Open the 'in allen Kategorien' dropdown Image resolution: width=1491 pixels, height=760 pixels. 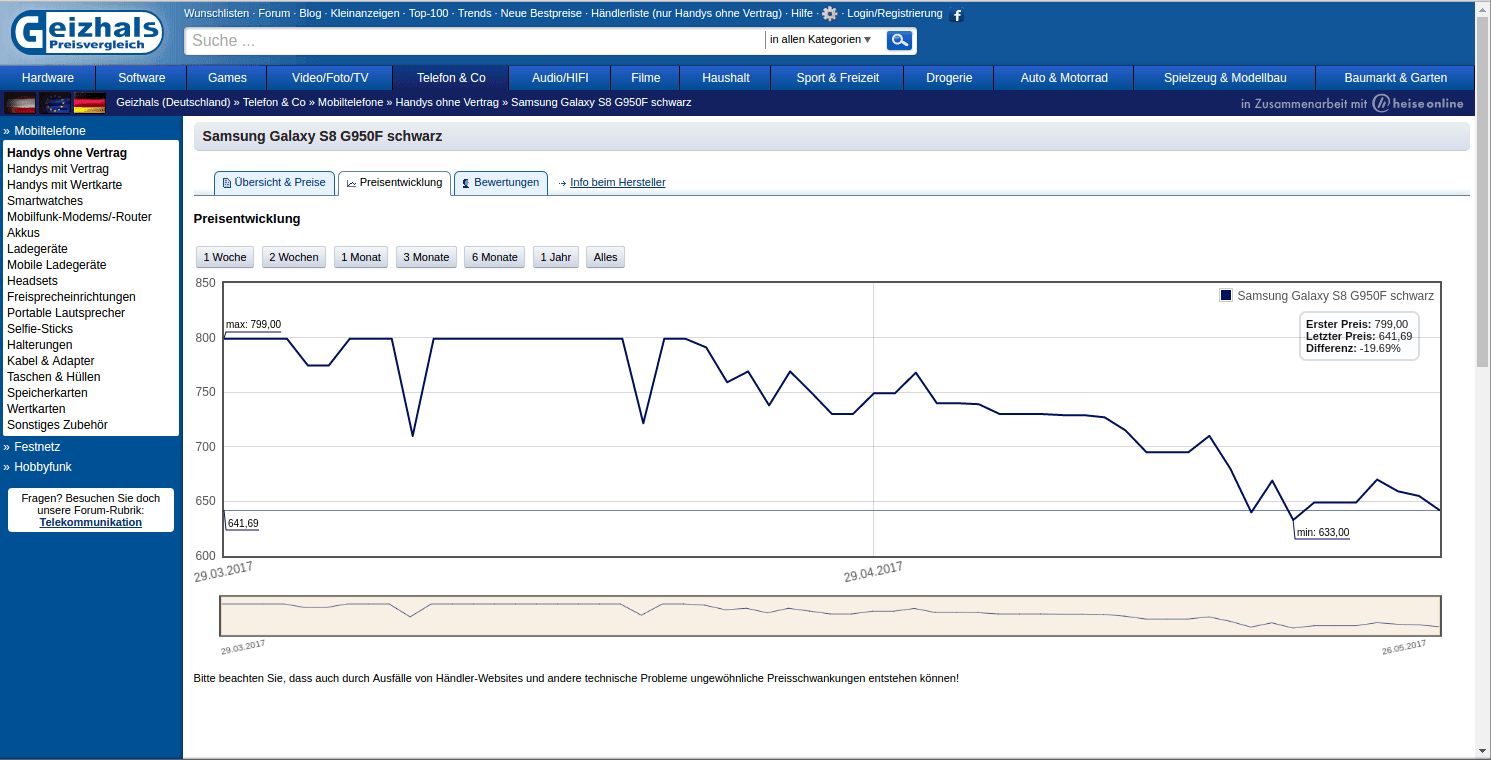coord(822,40)
